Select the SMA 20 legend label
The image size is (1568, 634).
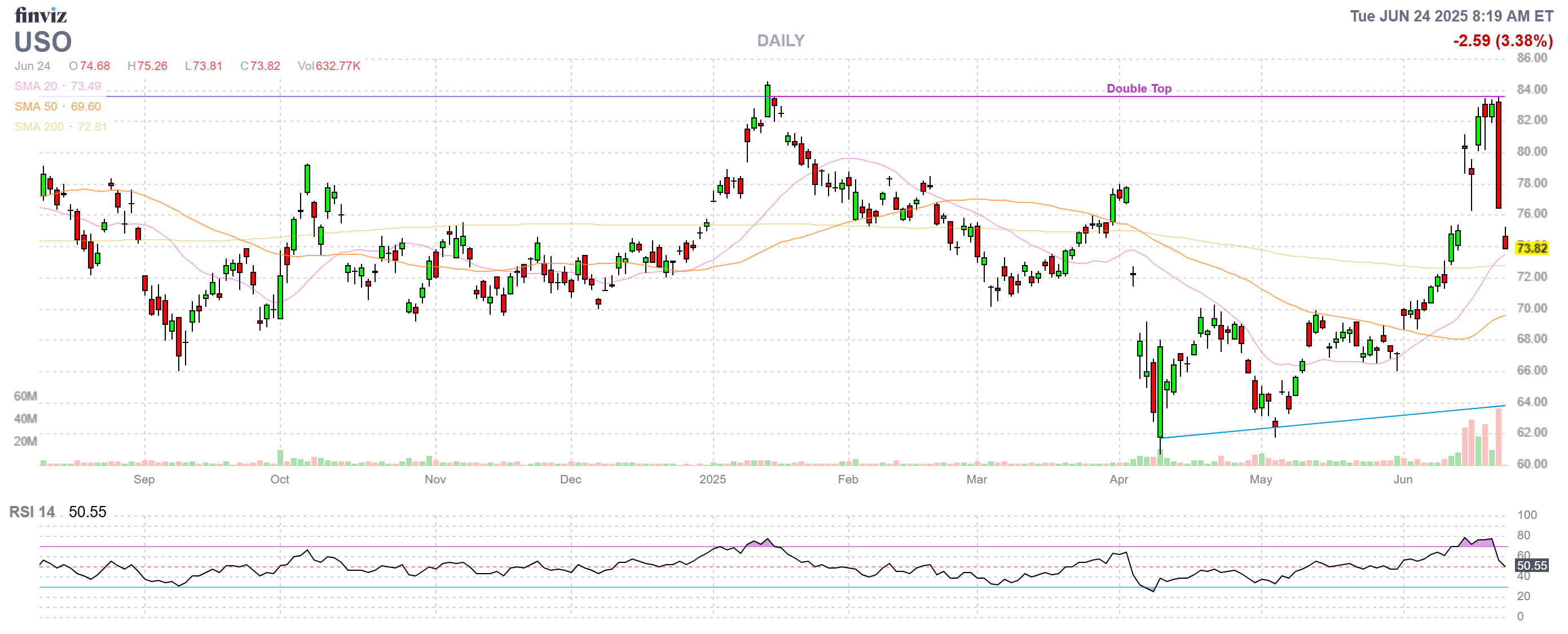36,86
